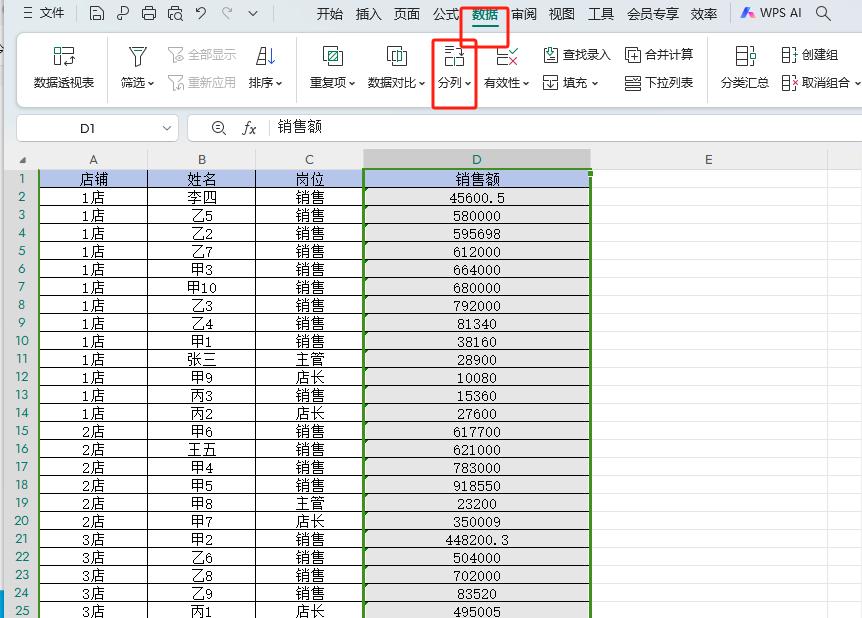Open the 效率 tab
The height and width of the screenshot is (618, 862).
coord(704,14)
